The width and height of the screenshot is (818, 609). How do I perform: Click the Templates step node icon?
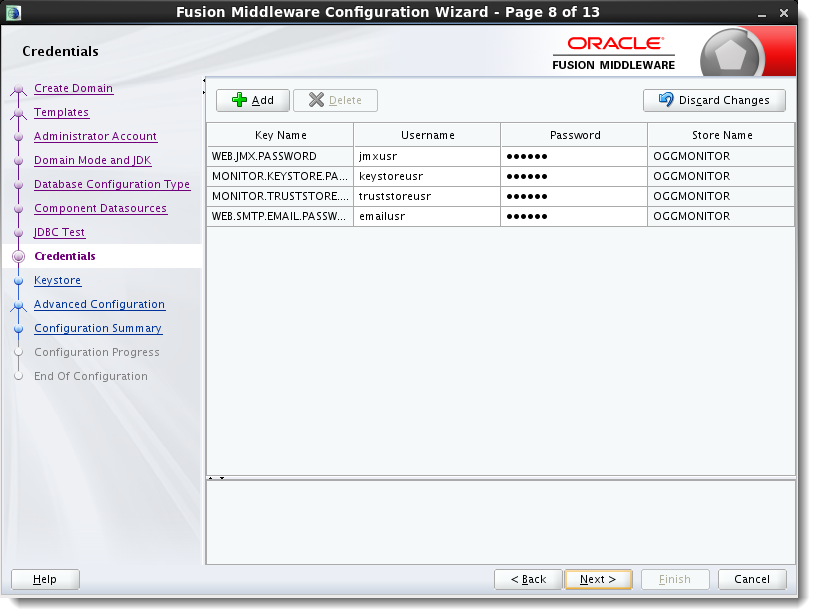(19, 114)
